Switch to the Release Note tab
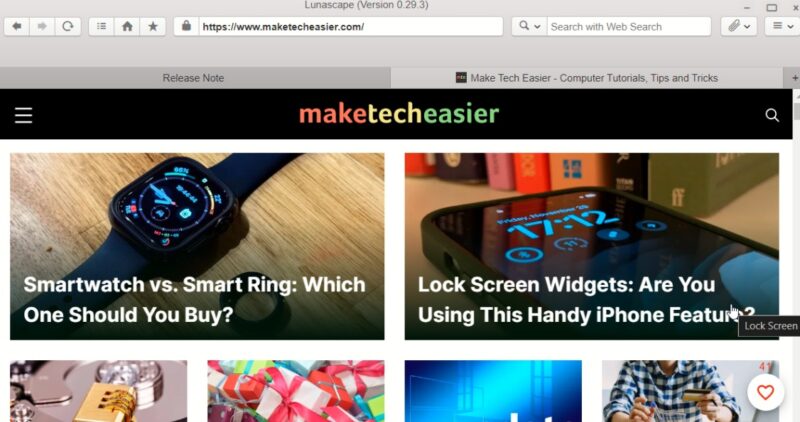 pyautogui.click(x=193, y=78)
